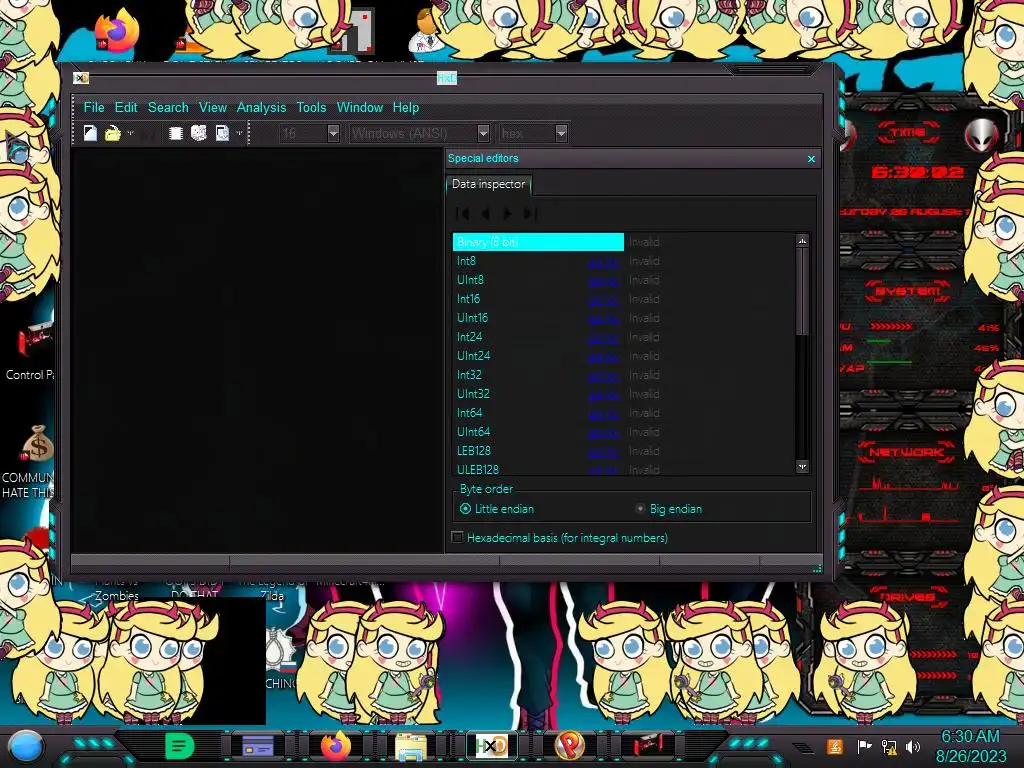
Task: Click the data inspector scrollbar thumb
Action: (x=802, y=291)
